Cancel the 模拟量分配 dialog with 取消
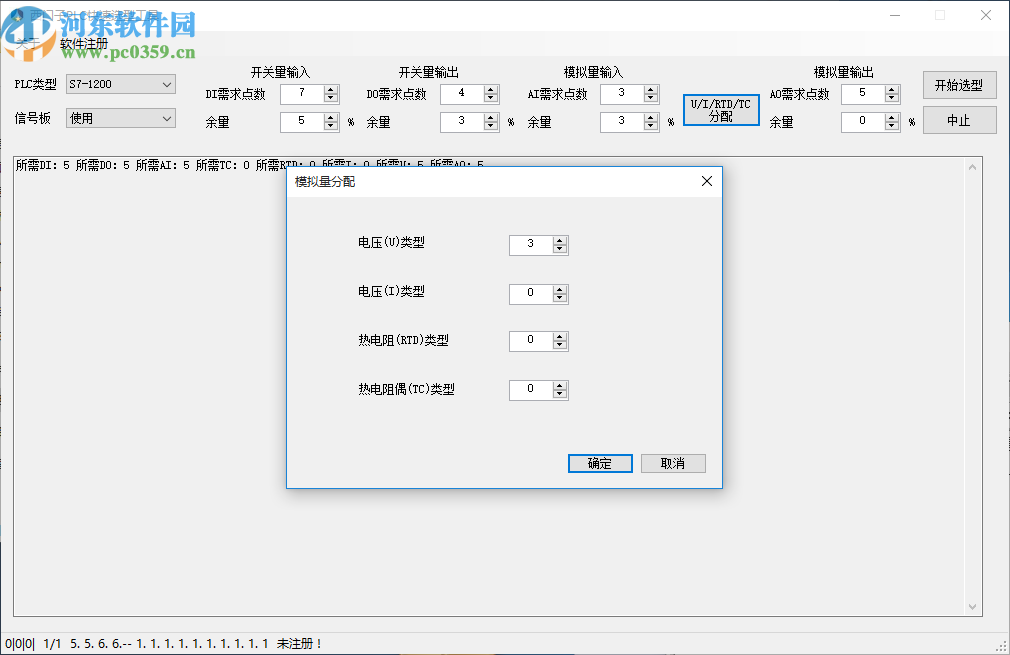 [x=673, y=463]
